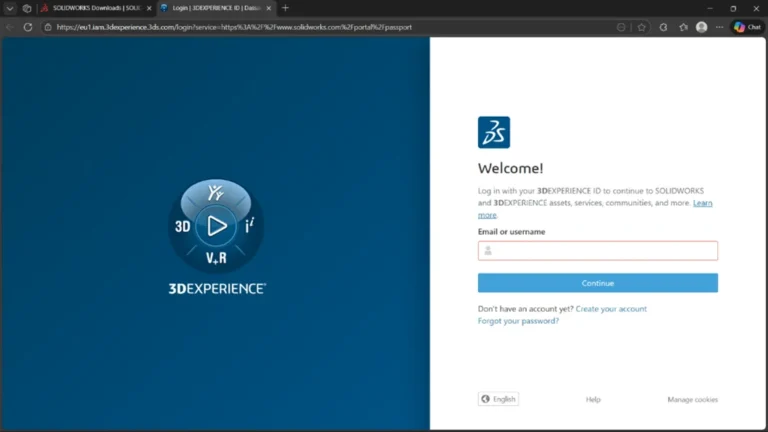Click the compass V+R quadrant
The width and height of the screenshot is (768, 432).
[x=216, y=258]
